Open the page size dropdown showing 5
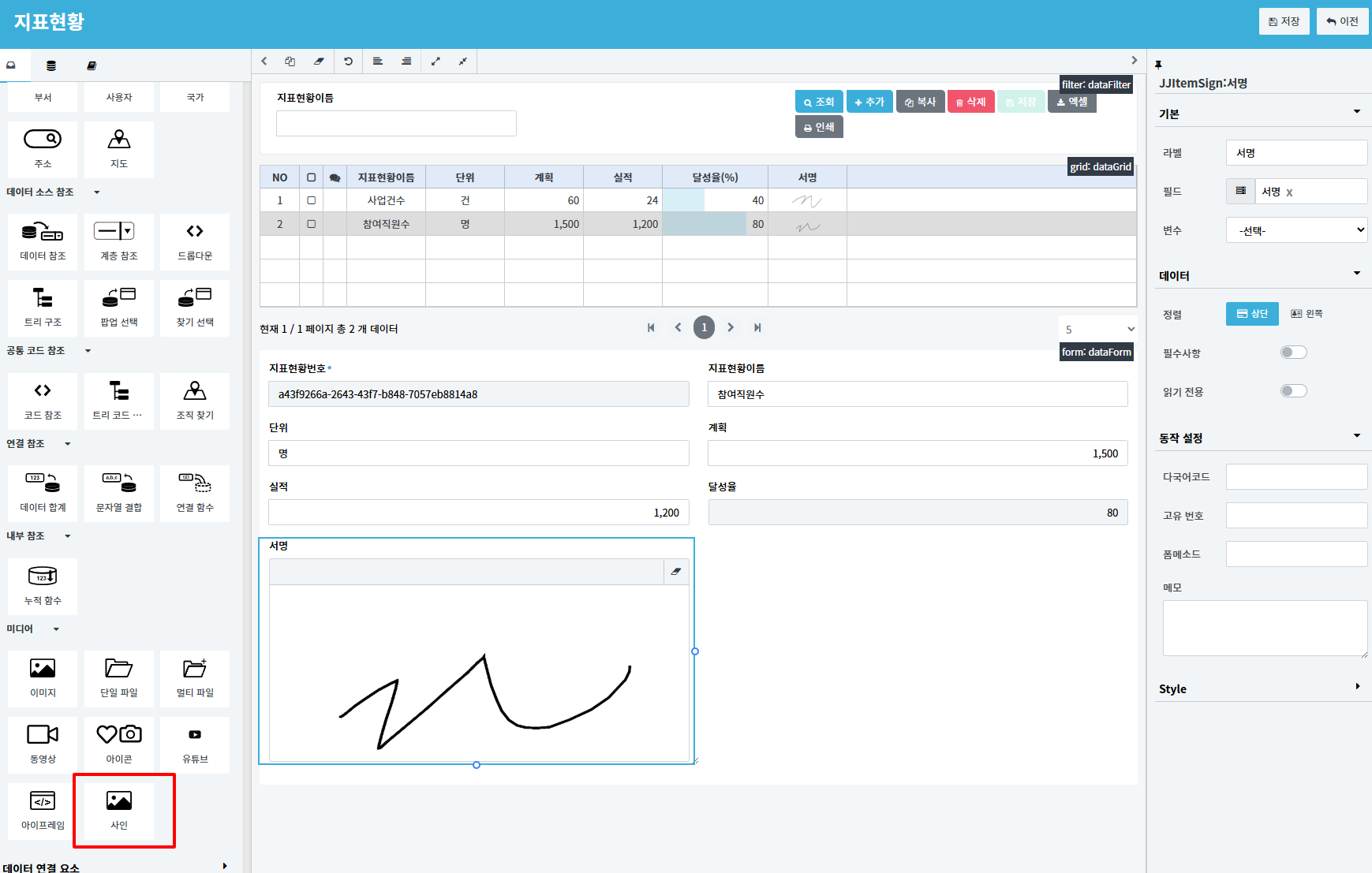 click(1098, 330)
